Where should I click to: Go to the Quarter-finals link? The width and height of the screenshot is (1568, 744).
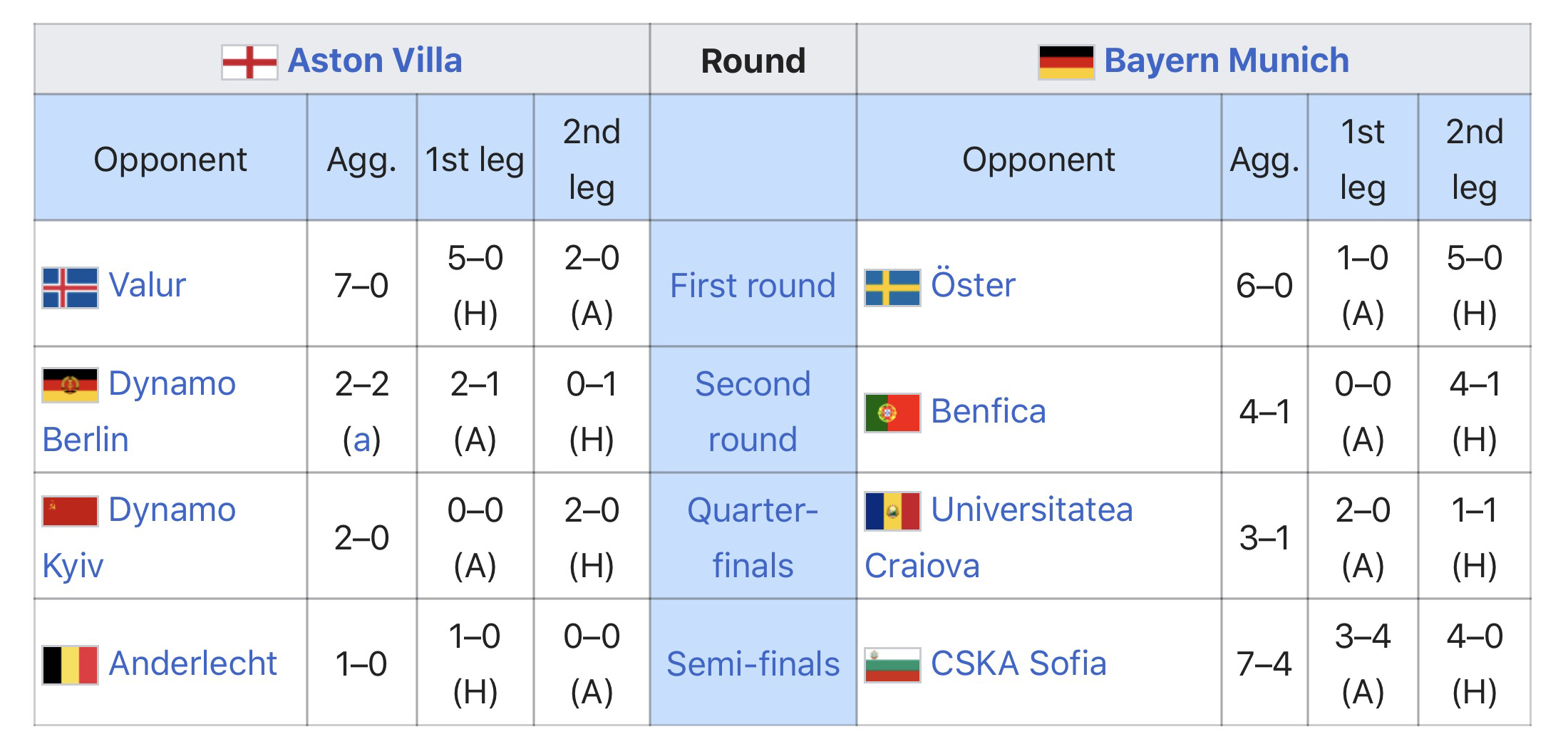pyautogui.click(x=753, y=537)
